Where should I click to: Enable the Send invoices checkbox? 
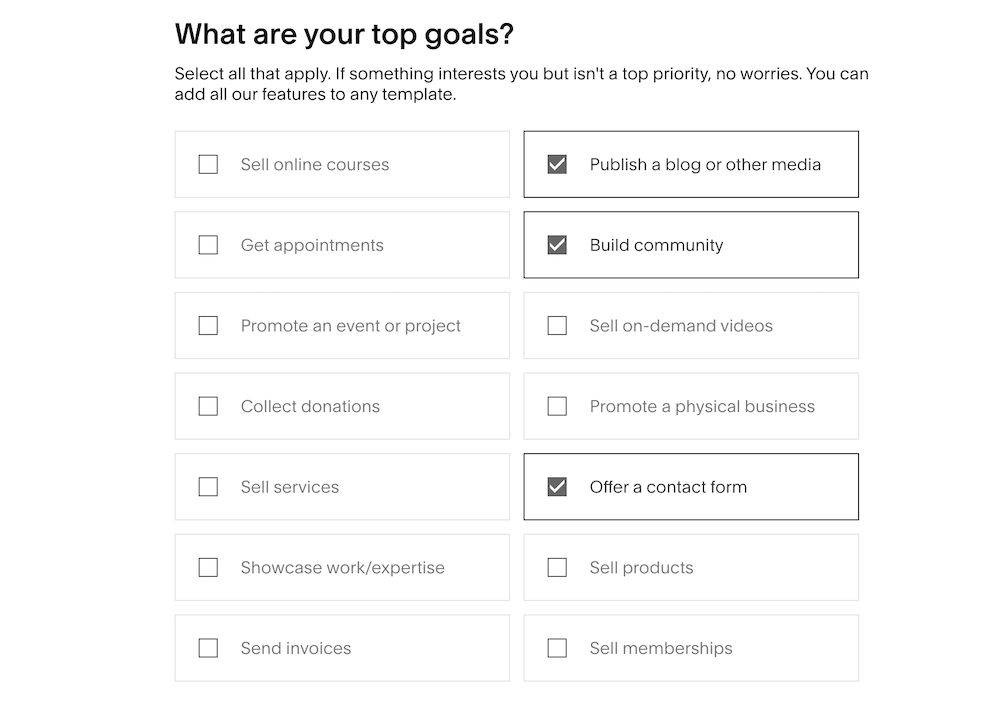pos(208,648)
